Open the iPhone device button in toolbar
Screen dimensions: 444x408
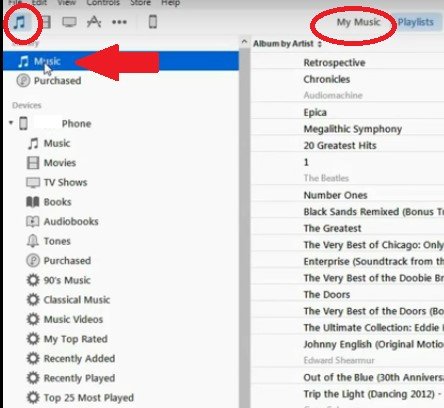pos(153,22)
